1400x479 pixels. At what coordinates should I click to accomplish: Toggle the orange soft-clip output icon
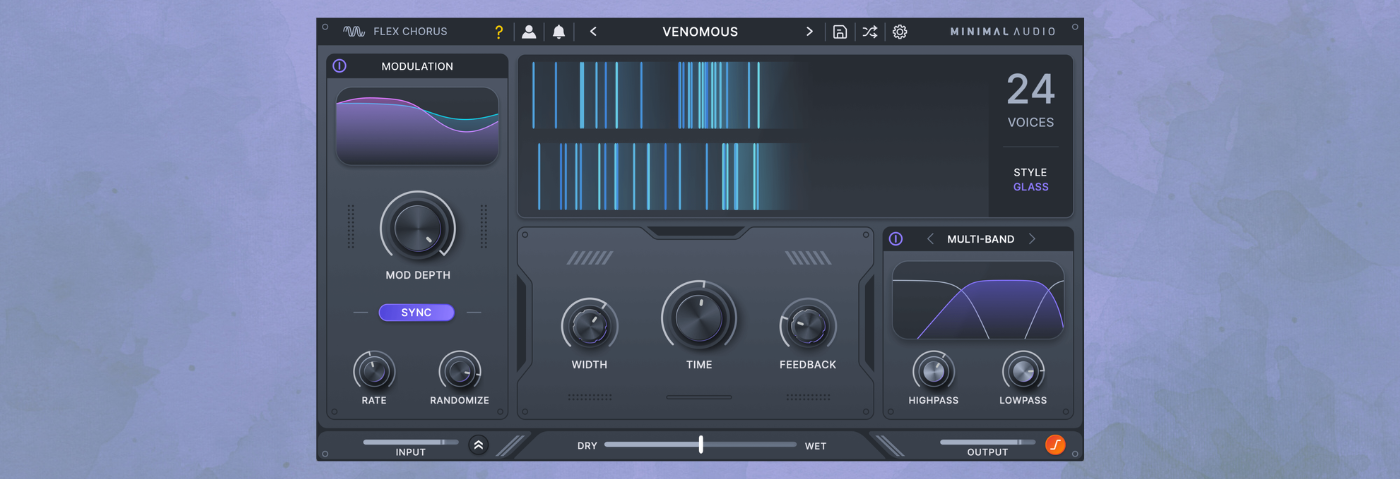tap(1055, 445)
